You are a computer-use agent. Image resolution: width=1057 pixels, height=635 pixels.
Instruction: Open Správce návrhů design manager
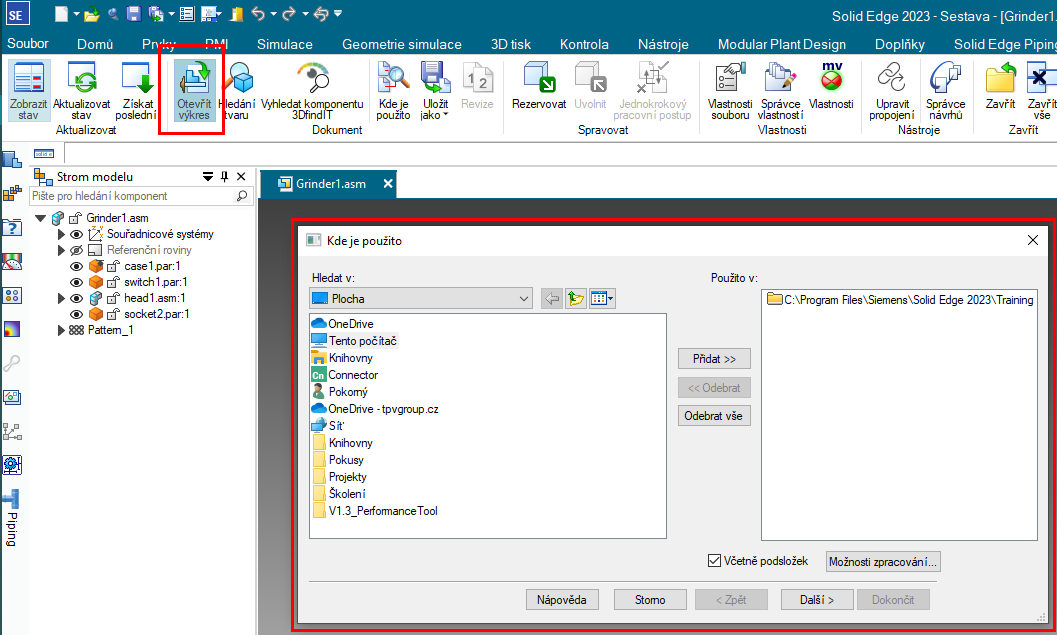click(945, 92)
